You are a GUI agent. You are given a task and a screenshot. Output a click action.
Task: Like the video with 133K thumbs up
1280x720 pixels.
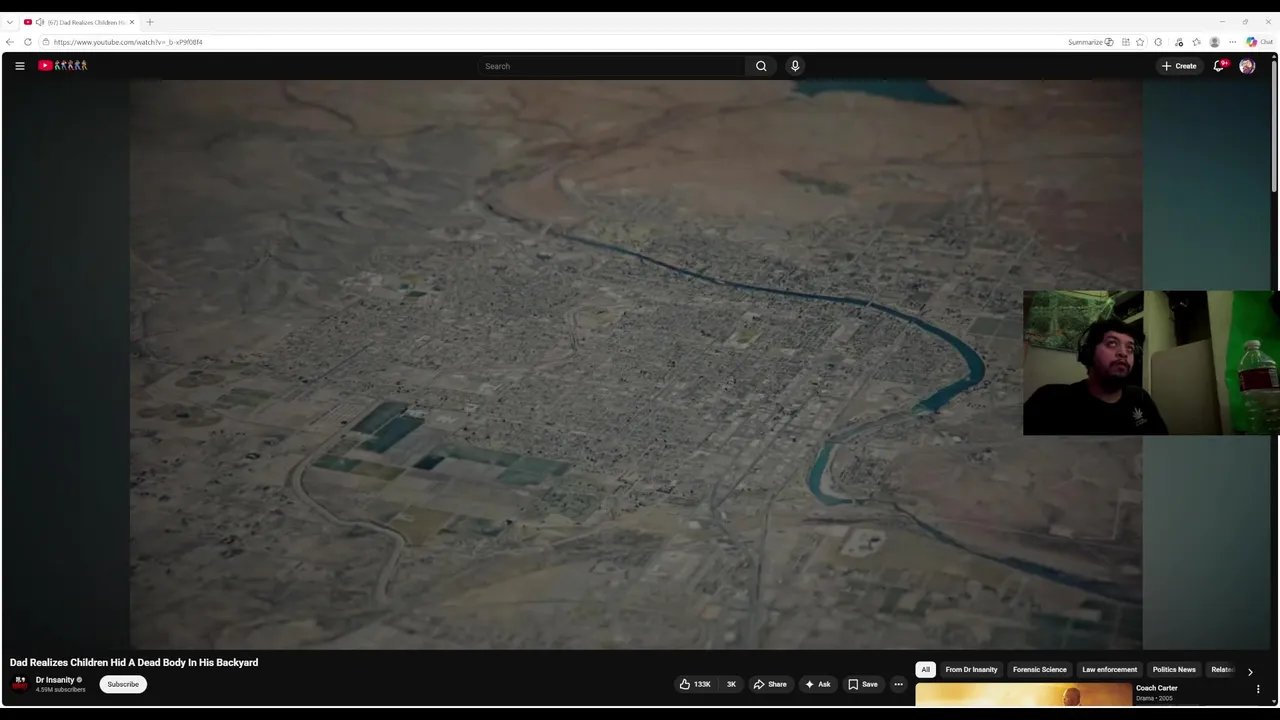697,684
